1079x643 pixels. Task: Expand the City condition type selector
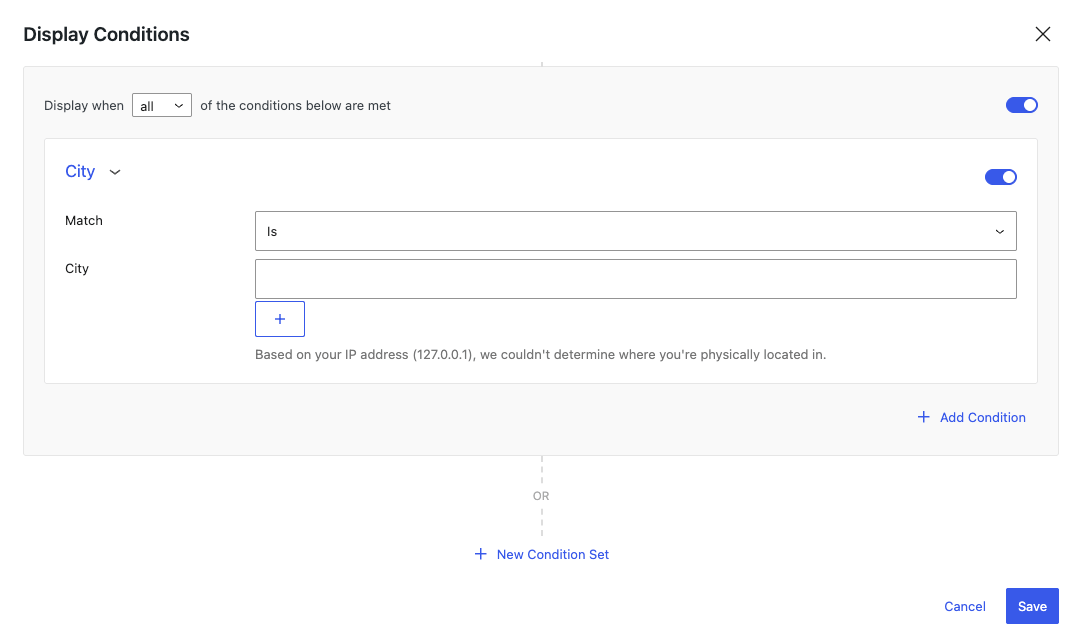click(93, 171)
